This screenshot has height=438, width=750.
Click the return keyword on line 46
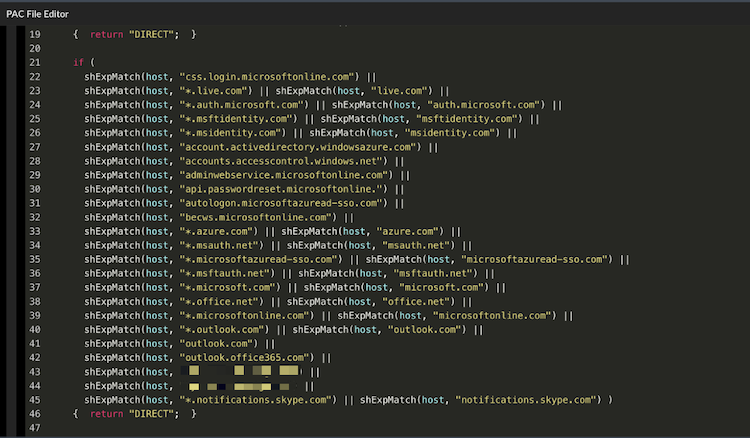tap(106, 414)
